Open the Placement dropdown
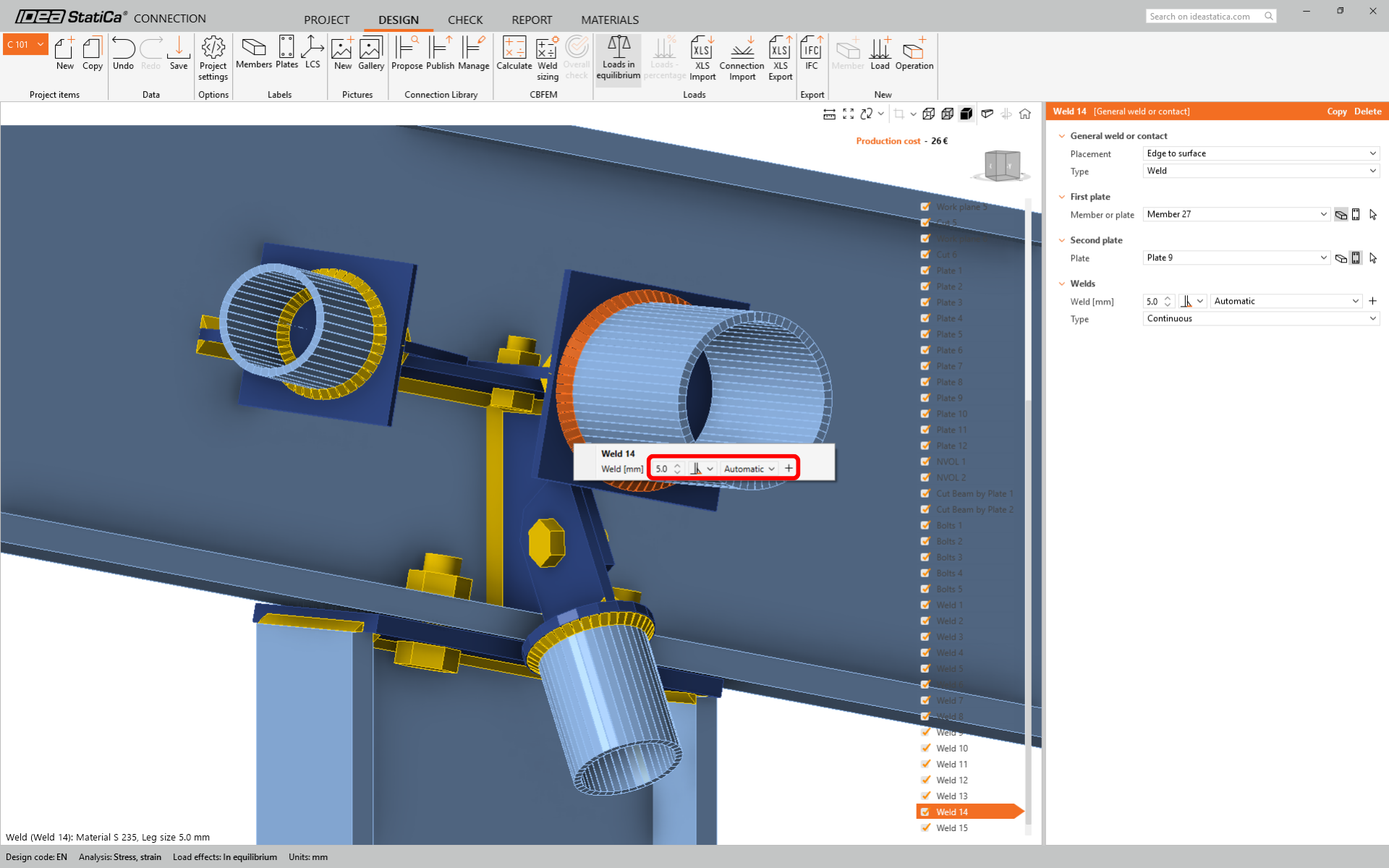1389x868 pixels. [1261, 153]
